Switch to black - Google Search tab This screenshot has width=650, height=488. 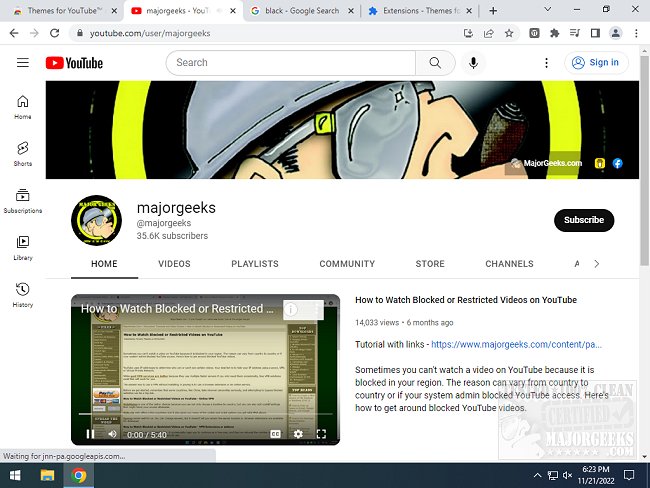(302, 11)
